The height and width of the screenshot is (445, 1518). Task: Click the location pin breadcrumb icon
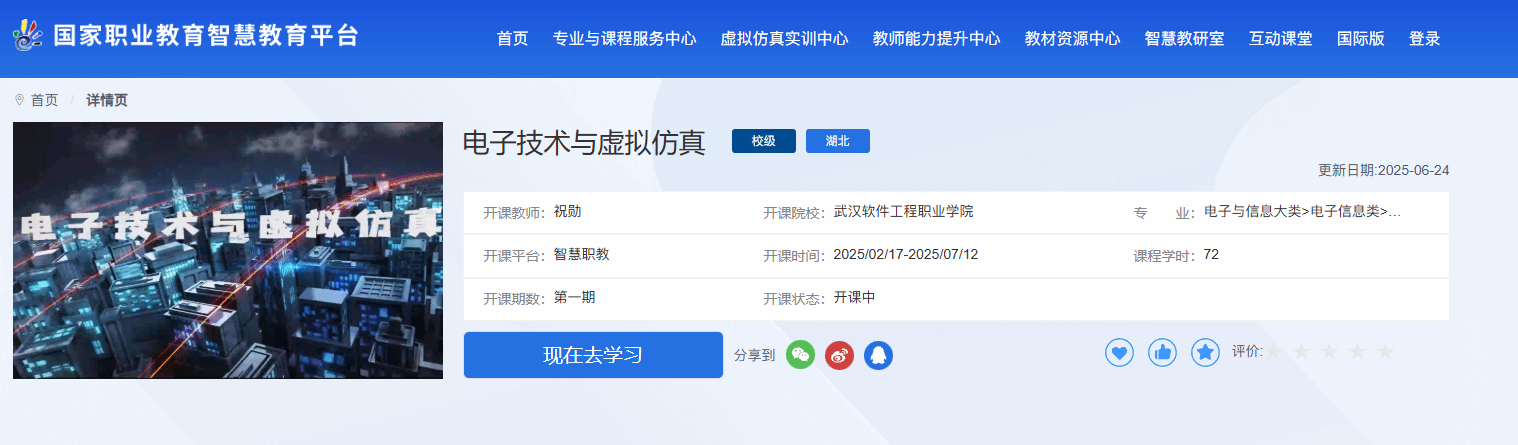[19, 100]
